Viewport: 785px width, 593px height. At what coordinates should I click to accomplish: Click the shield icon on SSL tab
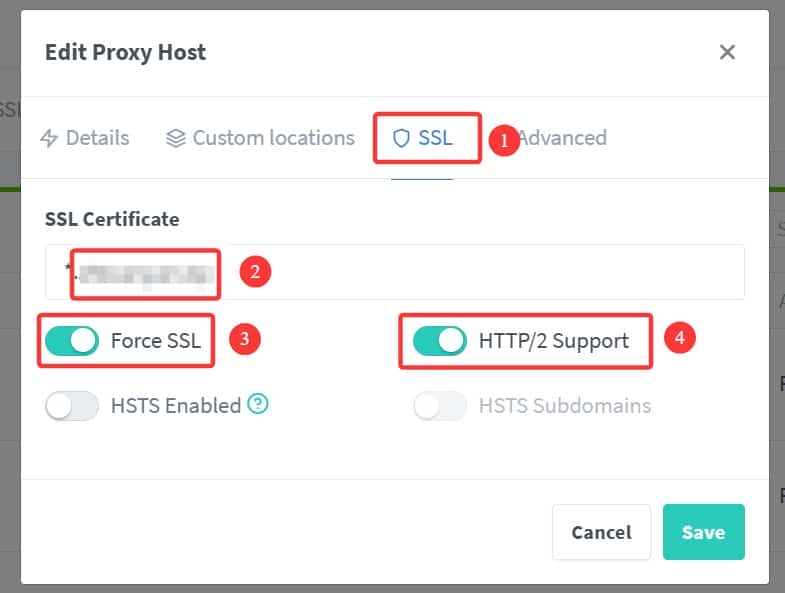pyautogui.click(x=401, y=138)
